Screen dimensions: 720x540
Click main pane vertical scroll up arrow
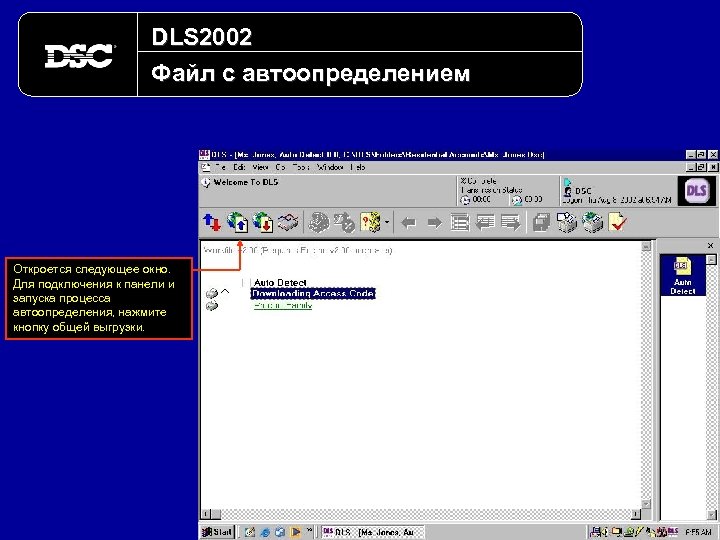click(646, 247)
